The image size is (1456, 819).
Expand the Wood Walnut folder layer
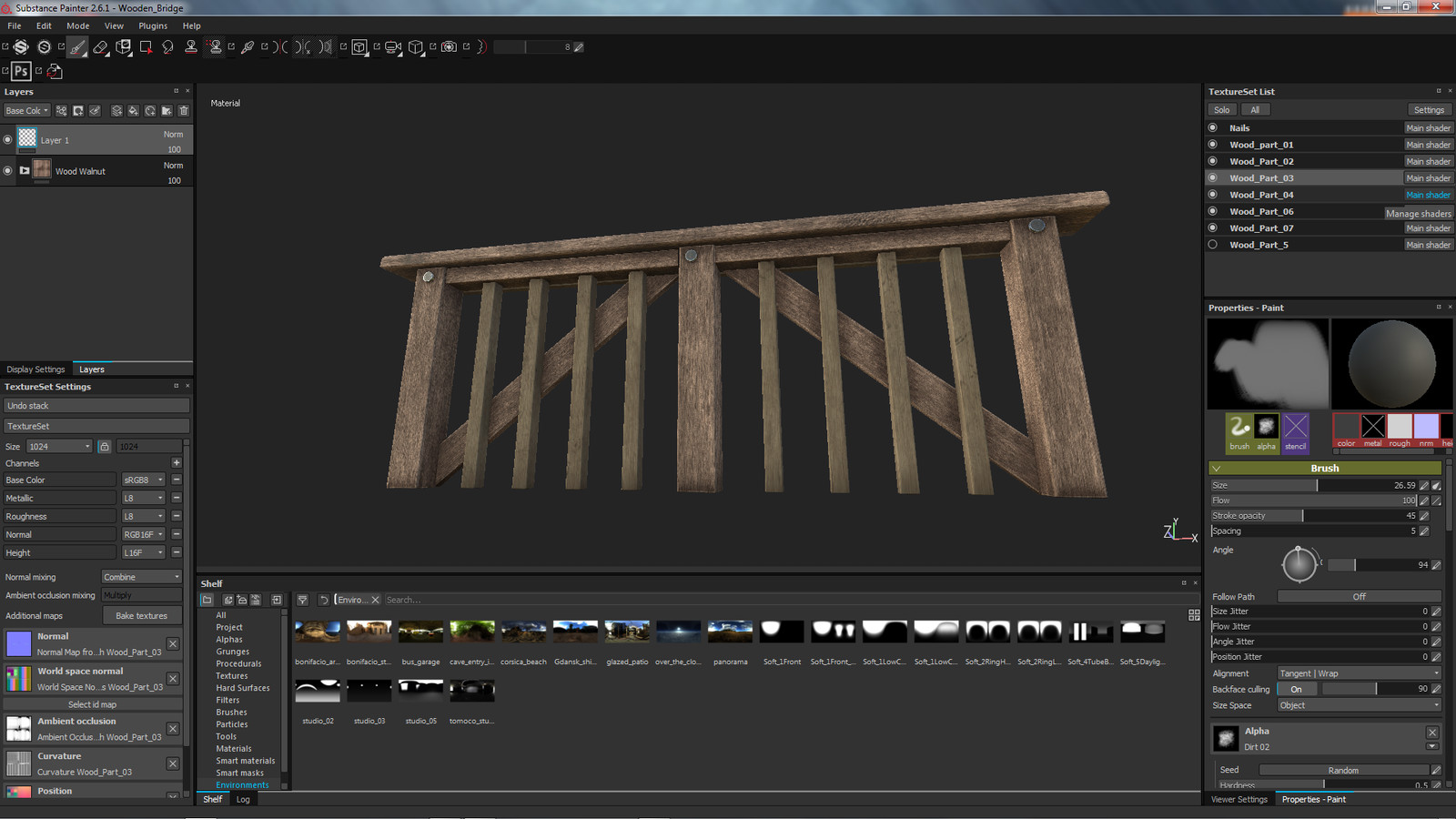pos(25,170)
